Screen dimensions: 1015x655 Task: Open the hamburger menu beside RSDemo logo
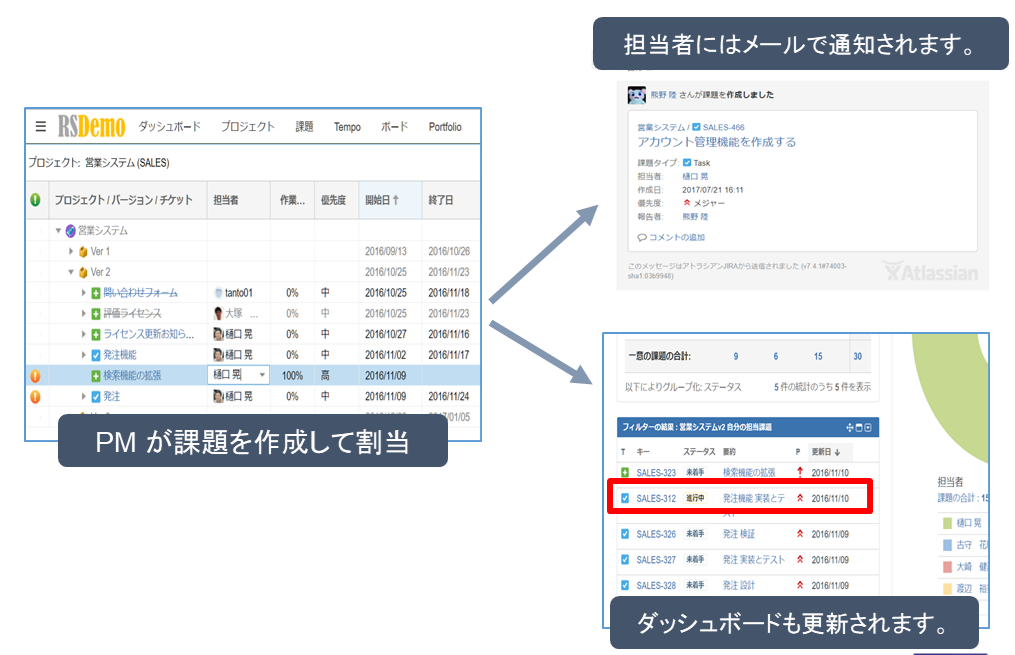coord(41,127)
